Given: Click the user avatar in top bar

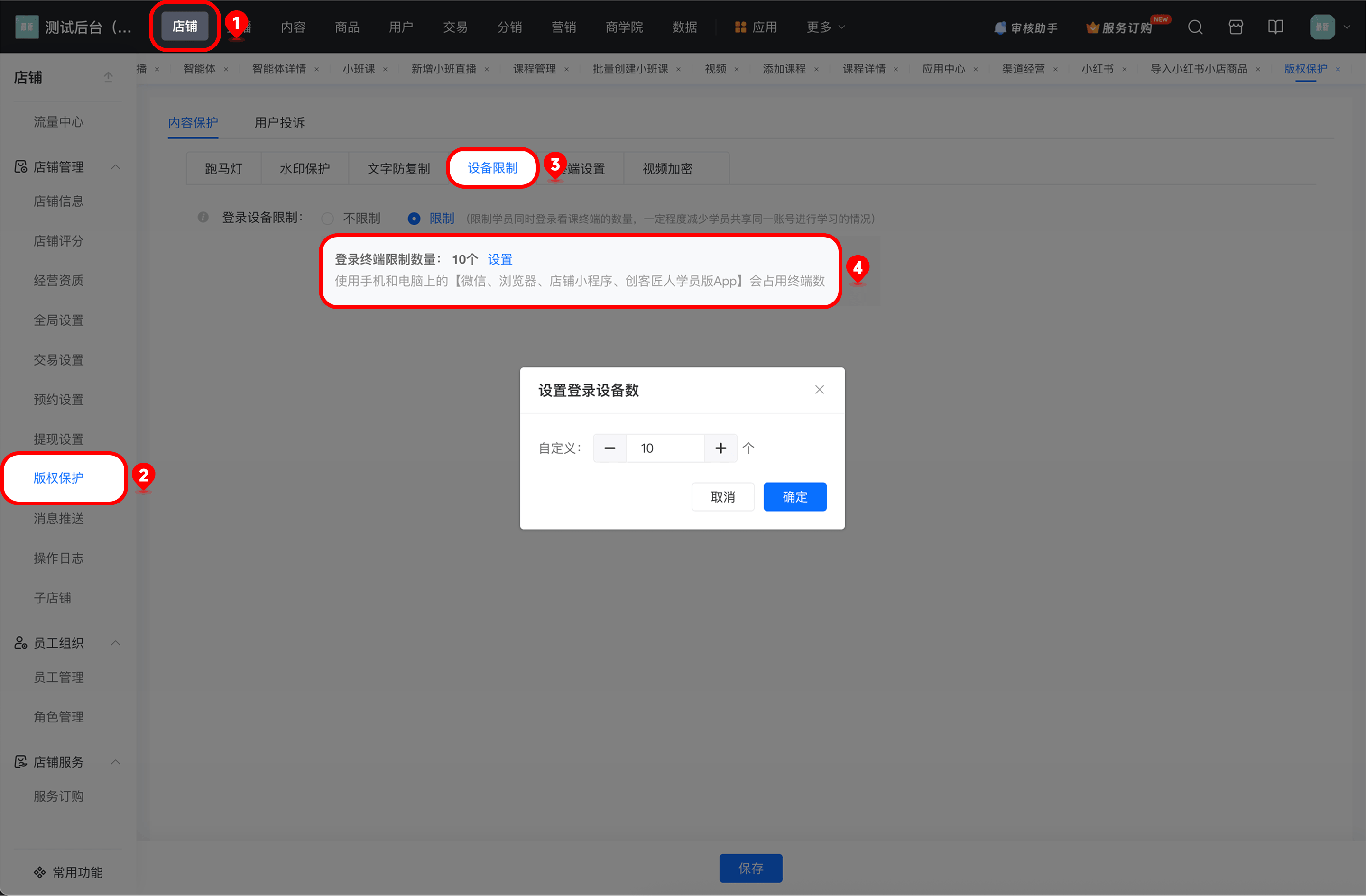Looking at the screenshot, I should click(x=1322, y=27).
